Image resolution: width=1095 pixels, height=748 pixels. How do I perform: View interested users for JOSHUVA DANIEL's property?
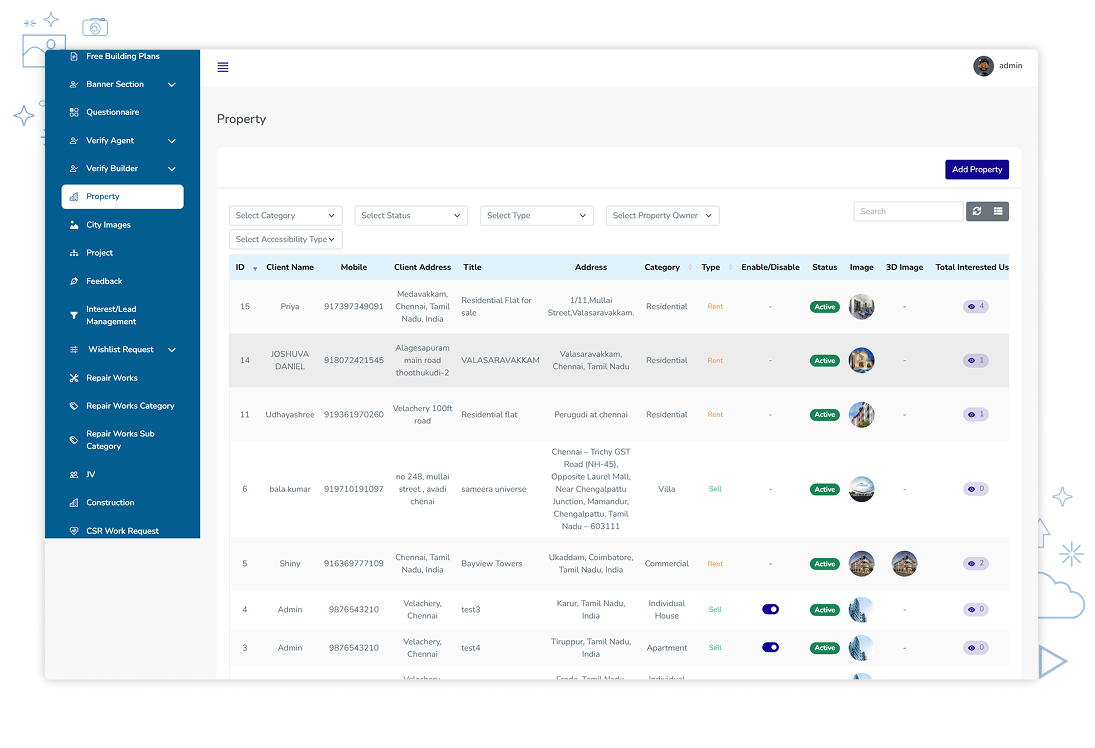click(x=976, y=360)
